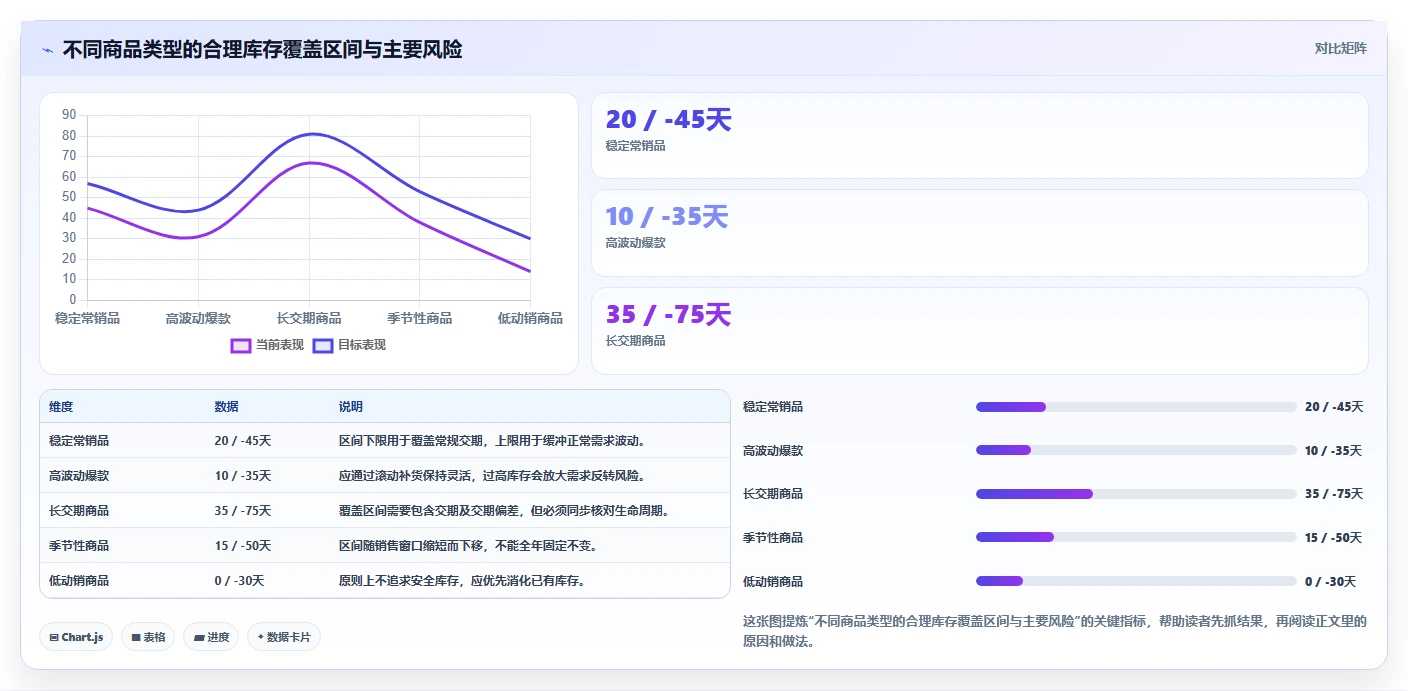Select 低动销商品 row in the table

click(x=385, y=580)
